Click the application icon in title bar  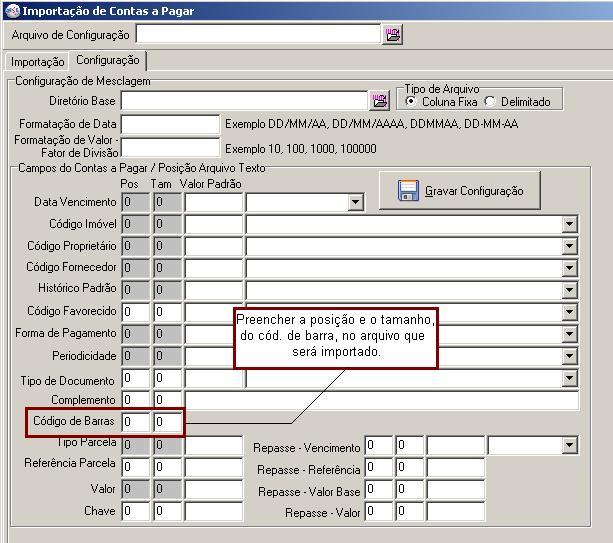12,11
